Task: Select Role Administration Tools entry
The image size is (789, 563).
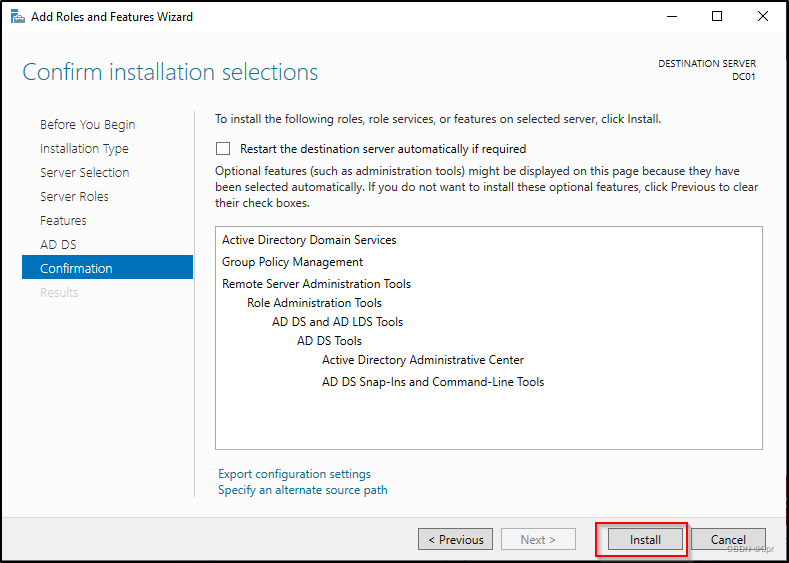Action: coord(314,303)
